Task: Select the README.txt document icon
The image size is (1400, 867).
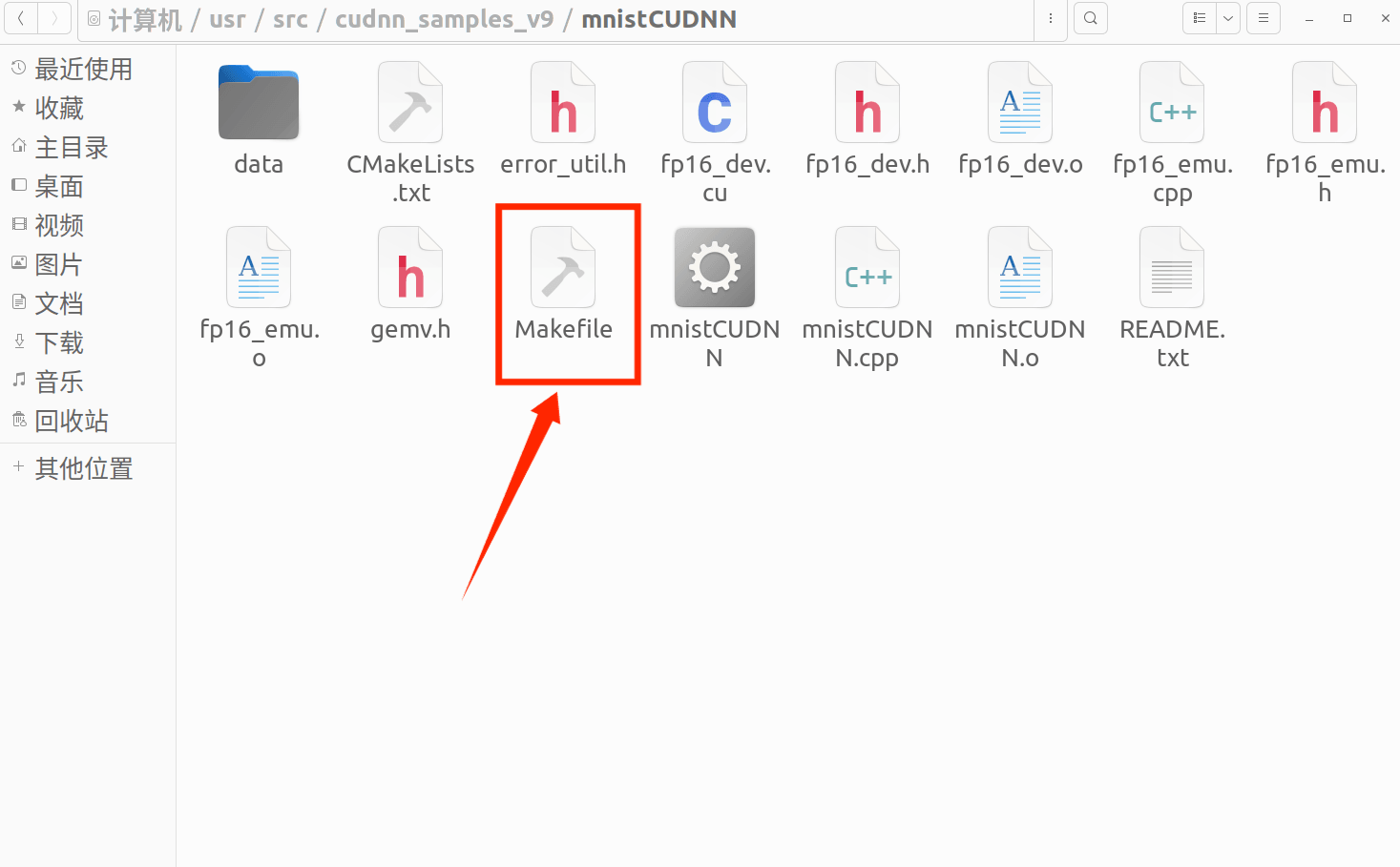Action: click(1172, 267)
